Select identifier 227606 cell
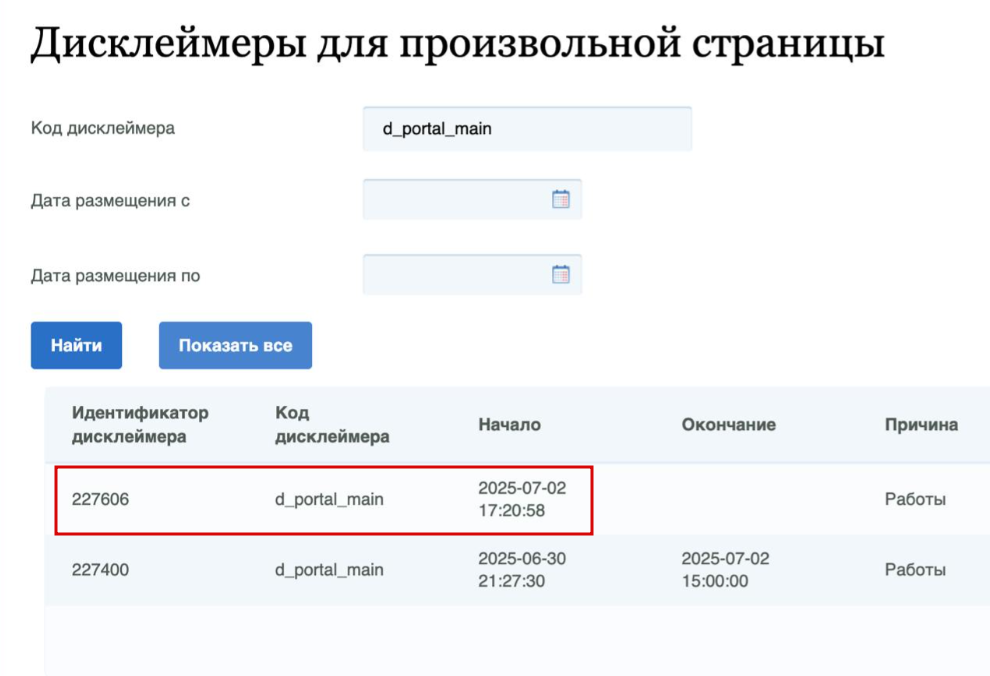This screenshot has height=676, width=990. tap(100, 499)
